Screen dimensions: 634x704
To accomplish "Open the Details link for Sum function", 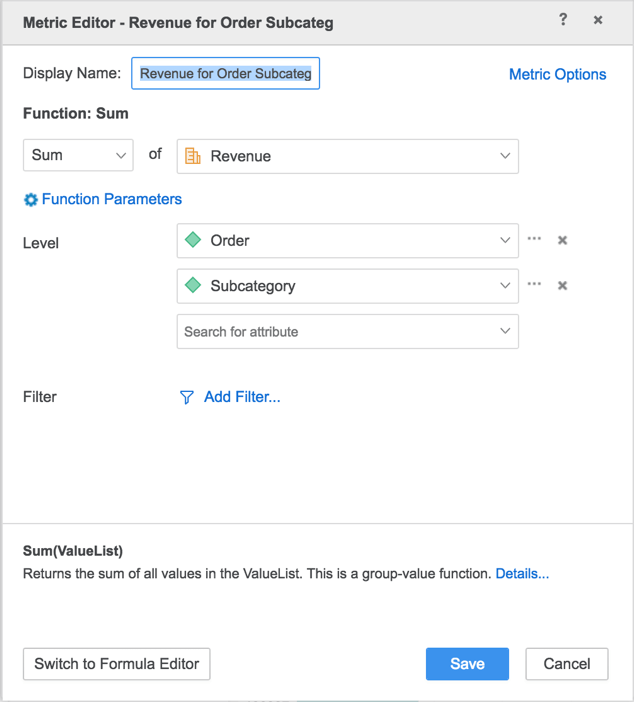I will click(x=522, y=574).
